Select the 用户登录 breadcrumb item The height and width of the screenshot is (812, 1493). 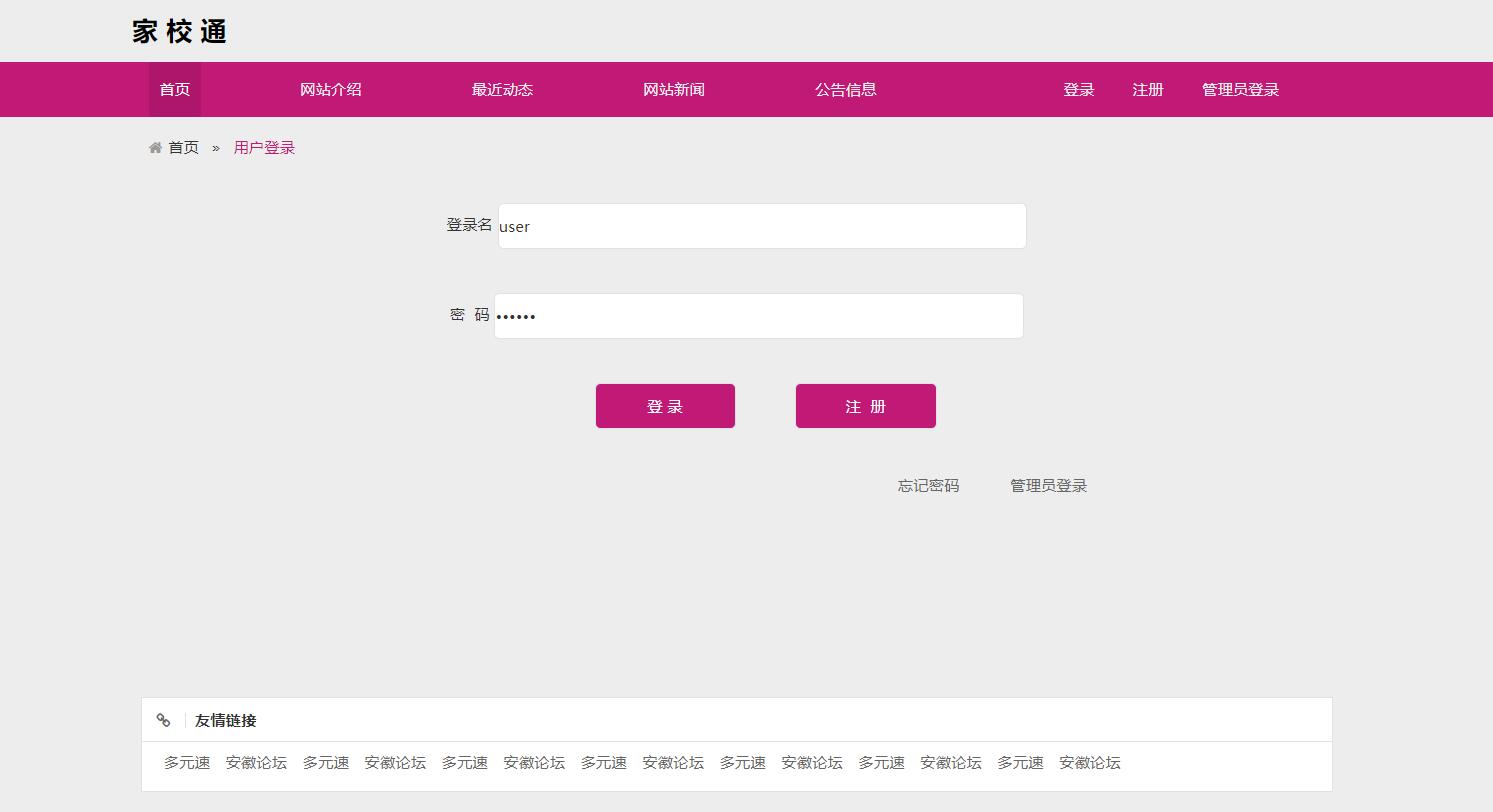point(263,146)
